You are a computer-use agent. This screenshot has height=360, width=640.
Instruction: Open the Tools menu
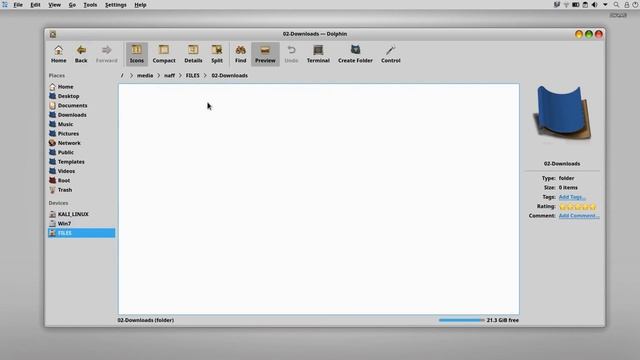(x=90, y=5)
